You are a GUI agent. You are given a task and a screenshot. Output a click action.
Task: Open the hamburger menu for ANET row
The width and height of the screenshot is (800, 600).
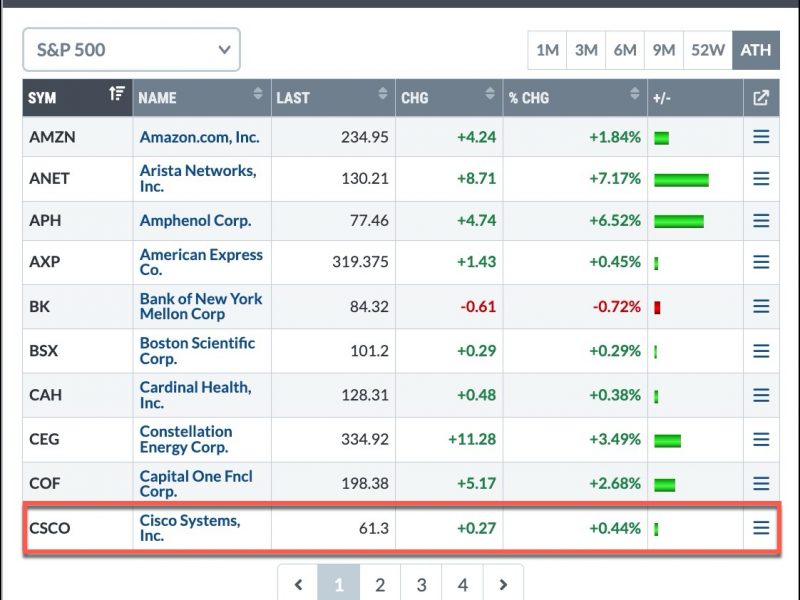point(761,179)
